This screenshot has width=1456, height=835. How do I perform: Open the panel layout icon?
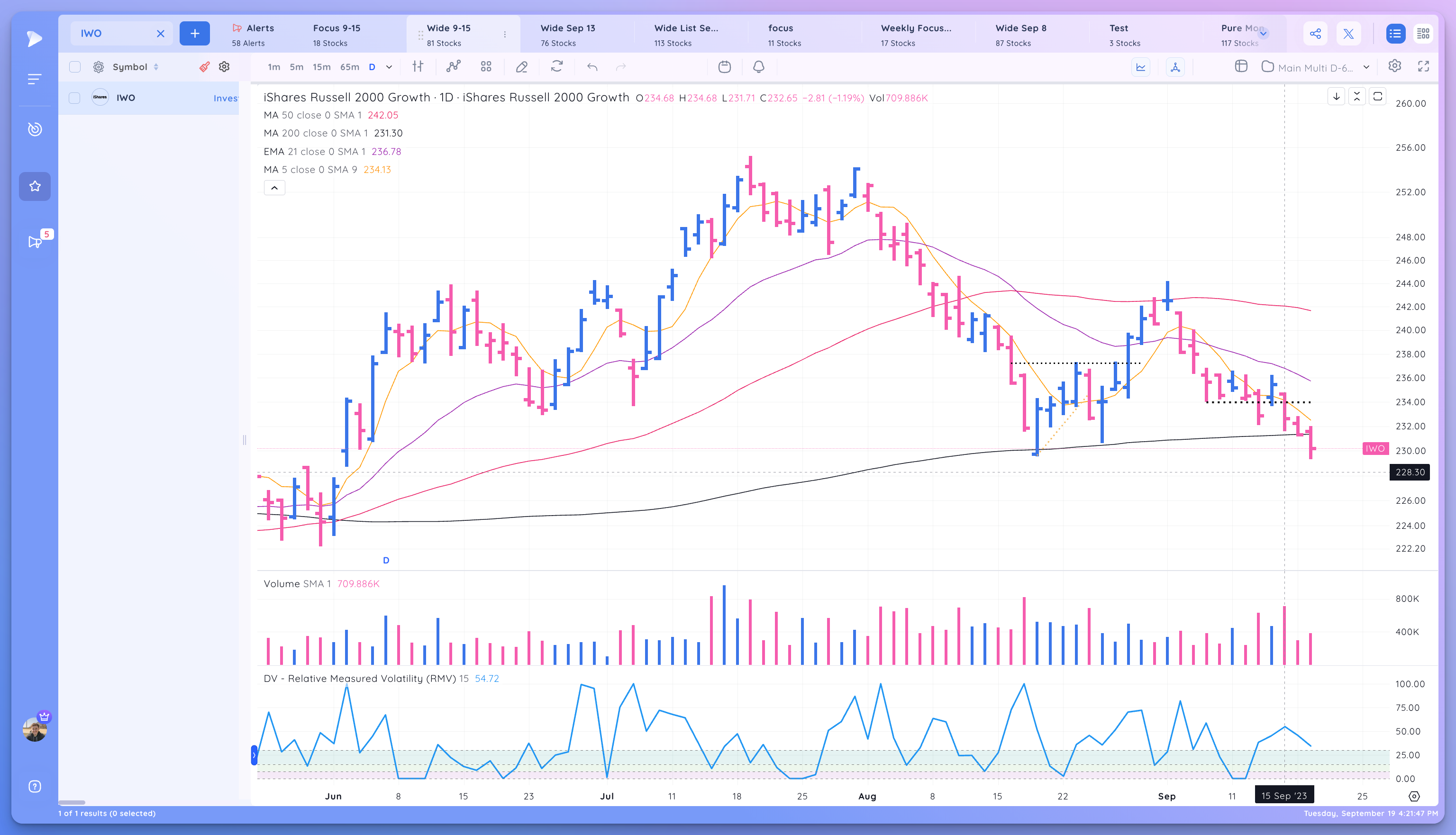click(1241, 66)
